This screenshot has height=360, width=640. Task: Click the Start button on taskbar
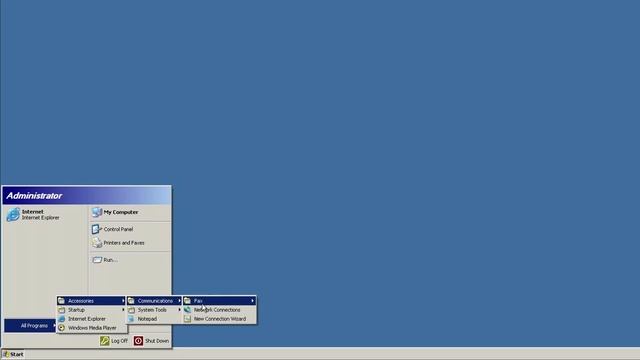click(x=13, y=354)
